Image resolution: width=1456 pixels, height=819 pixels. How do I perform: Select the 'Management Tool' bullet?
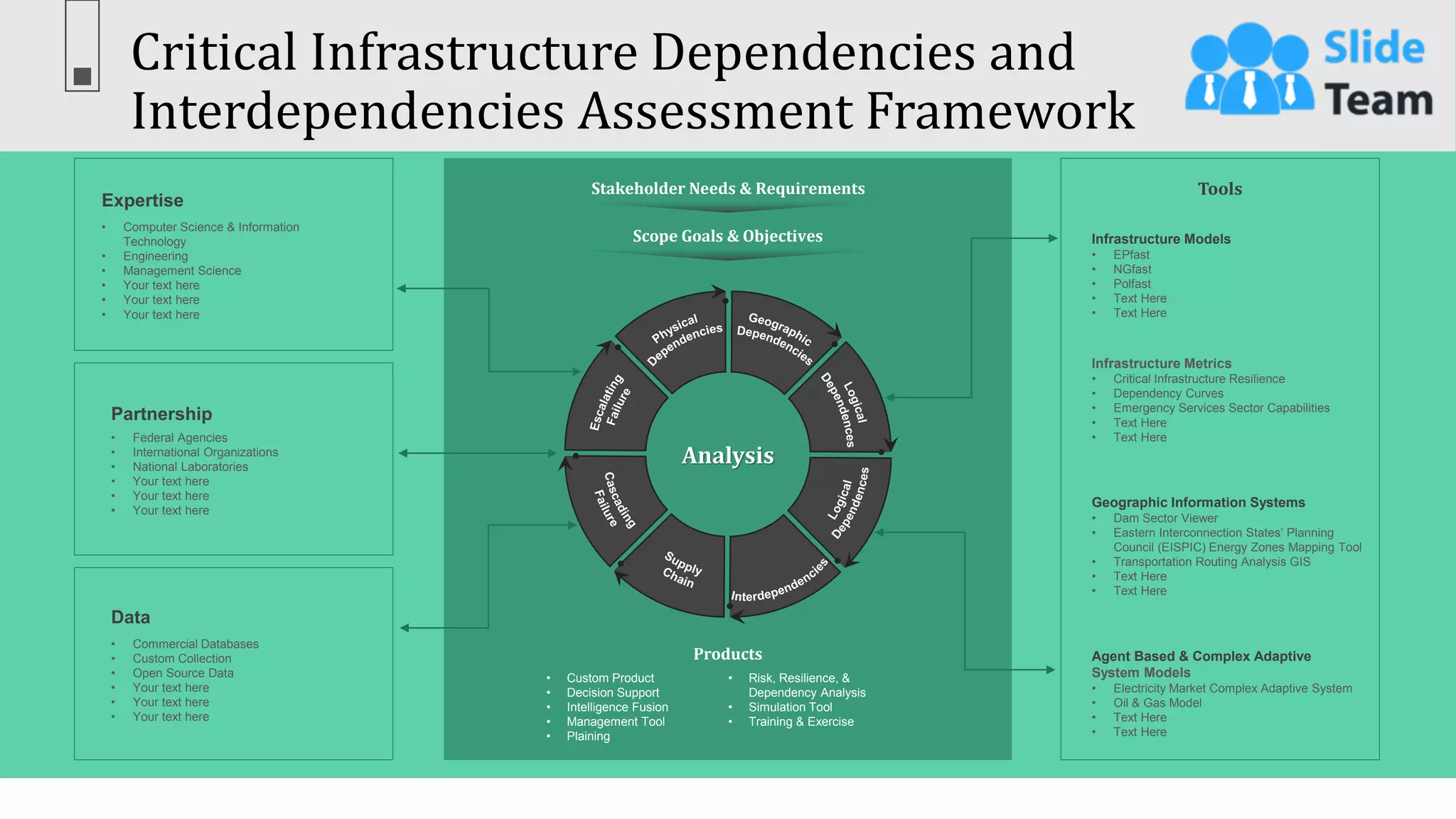click(616, 722)
